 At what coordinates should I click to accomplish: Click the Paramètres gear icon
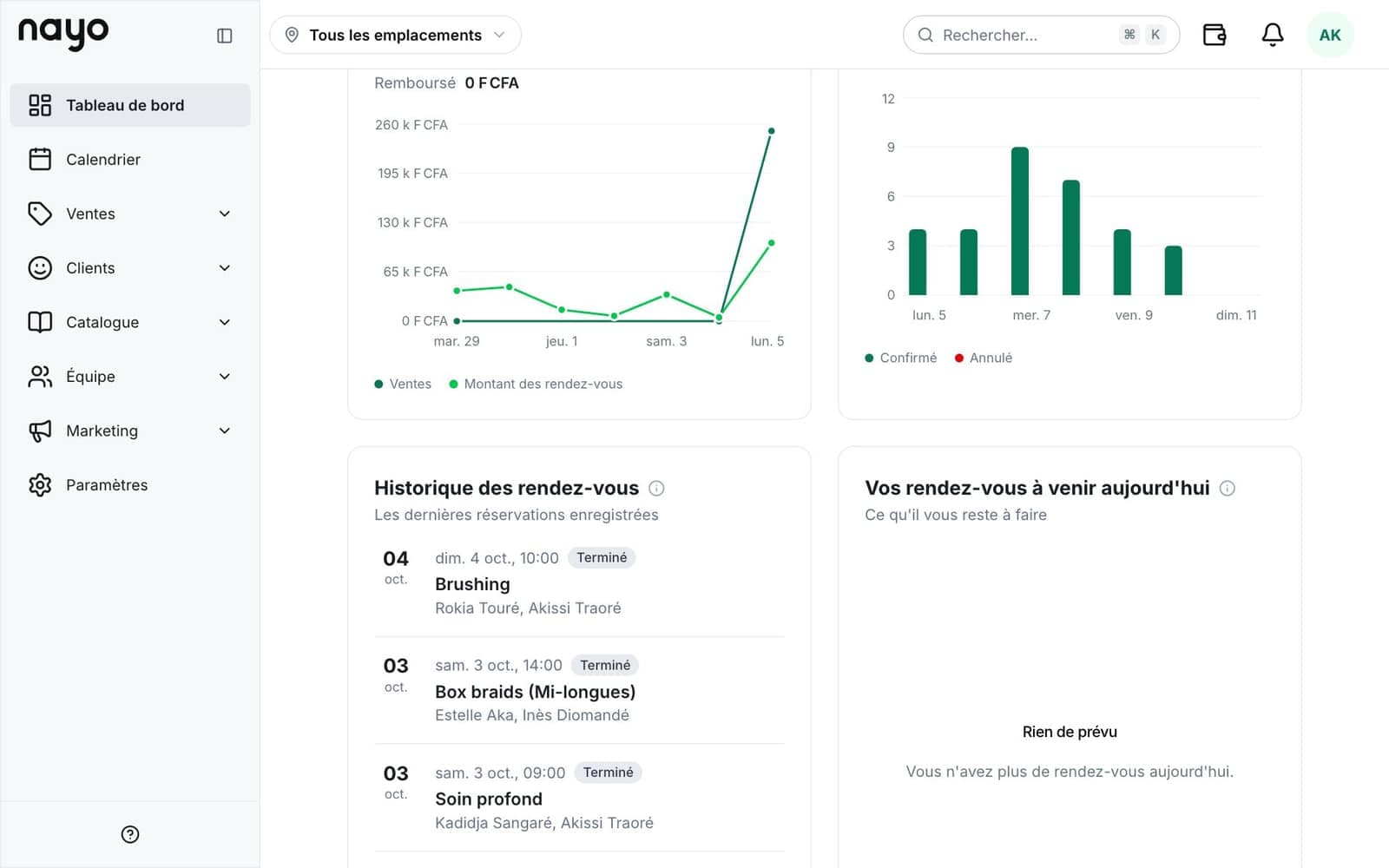click(x=40, y=484)
